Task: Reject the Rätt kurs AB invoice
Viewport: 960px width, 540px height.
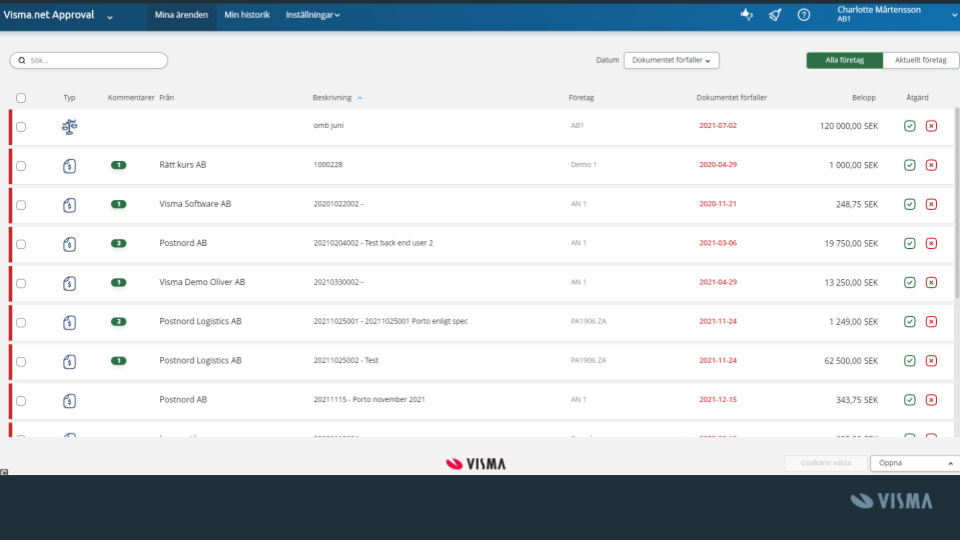Action: tap(931, 165)
